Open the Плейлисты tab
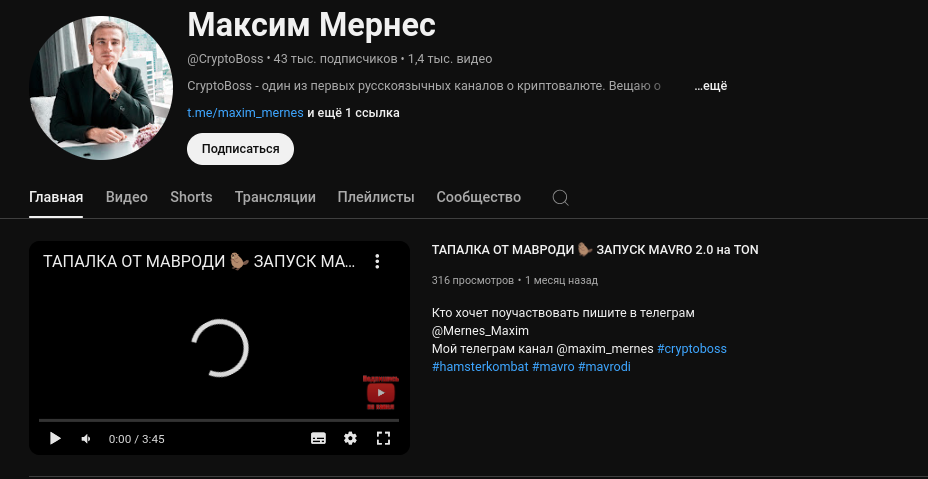 (376, 197)
